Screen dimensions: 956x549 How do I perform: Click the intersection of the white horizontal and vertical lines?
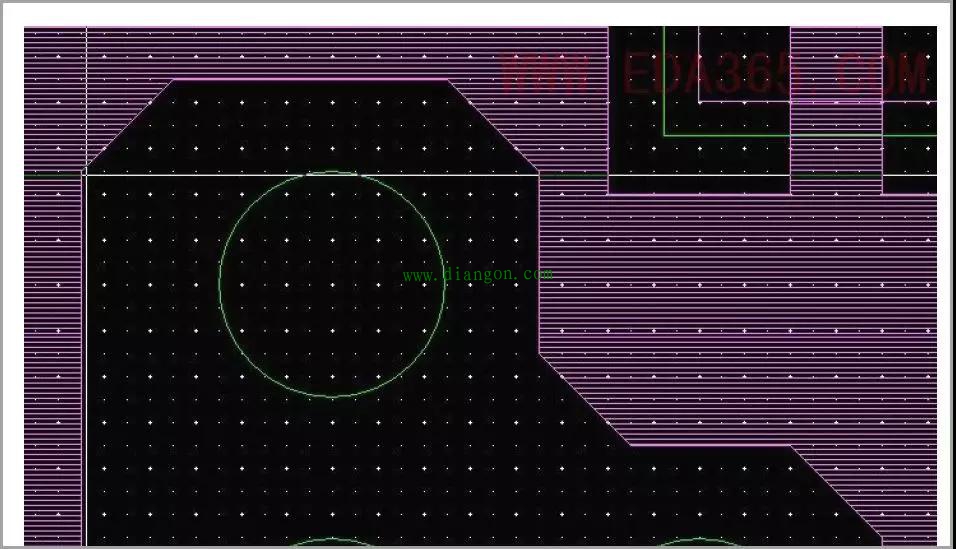(x=86, y=174)
